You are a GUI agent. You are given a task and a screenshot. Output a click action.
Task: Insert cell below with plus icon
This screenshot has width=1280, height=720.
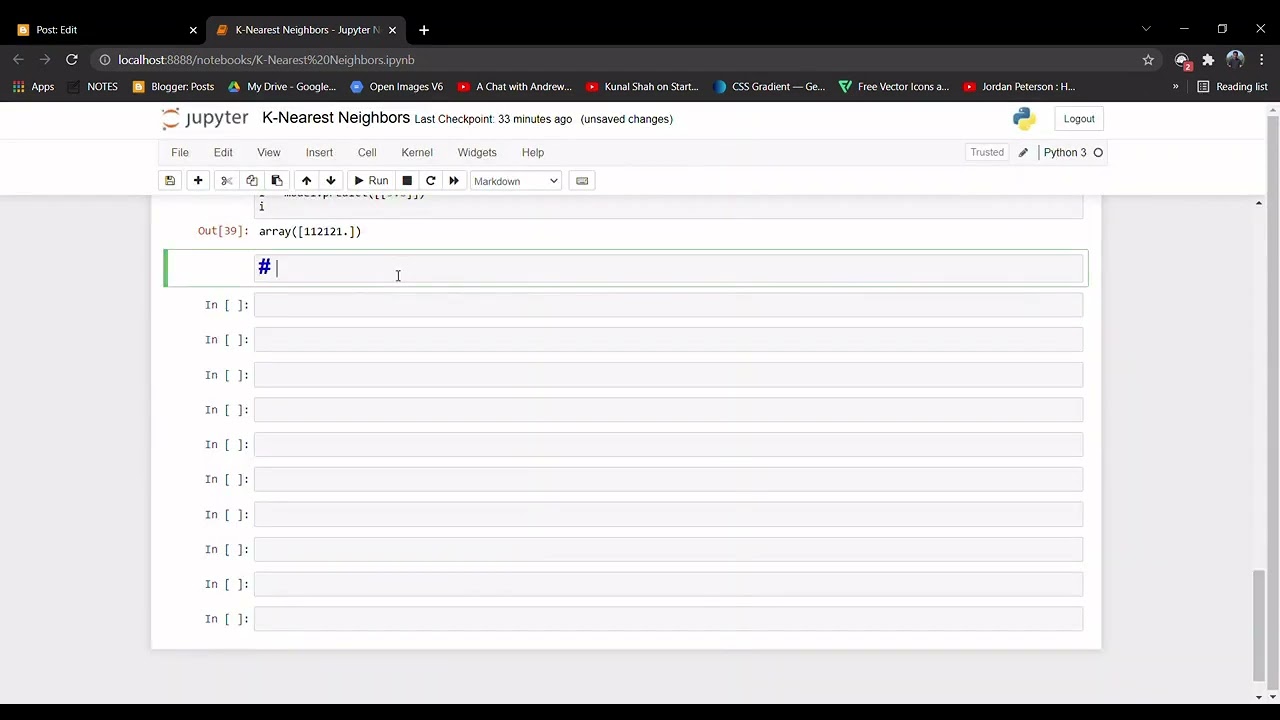coord(198,181)
